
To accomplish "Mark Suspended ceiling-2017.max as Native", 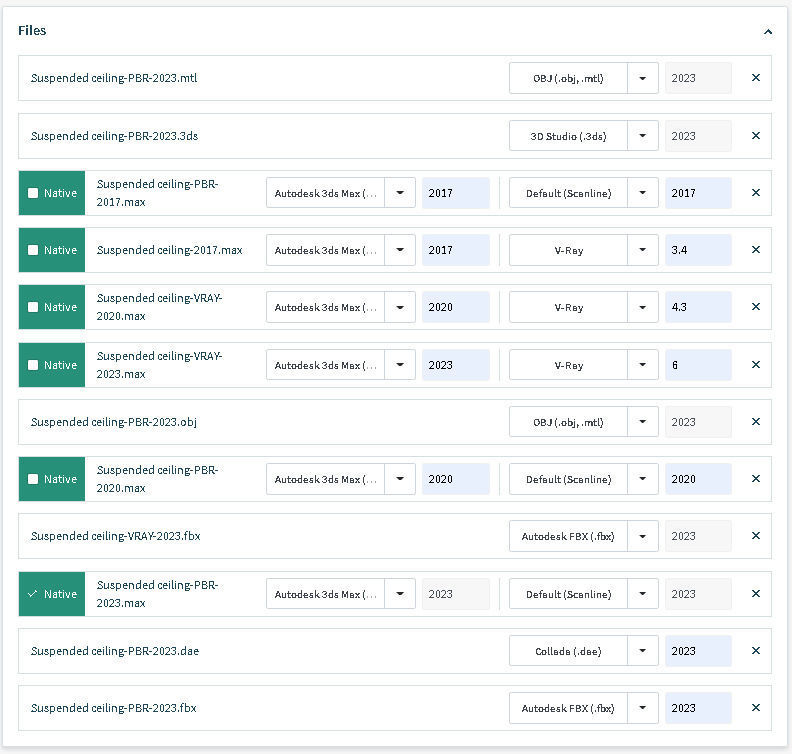I will [33, 250].
